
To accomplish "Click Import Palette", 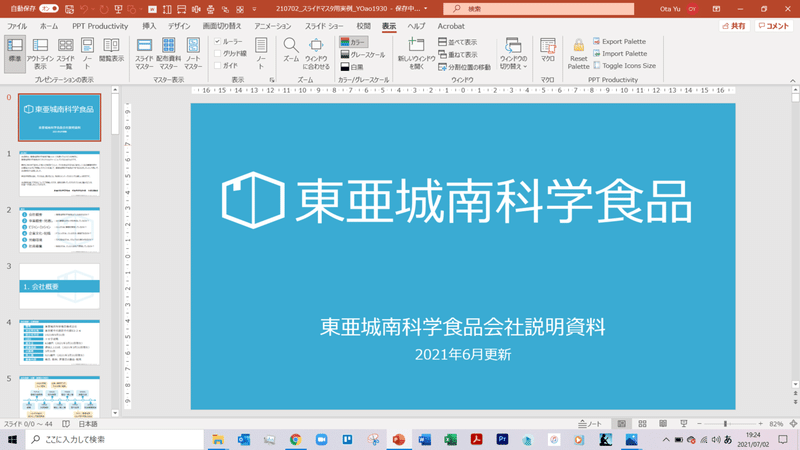I will (x=620, y=54).
